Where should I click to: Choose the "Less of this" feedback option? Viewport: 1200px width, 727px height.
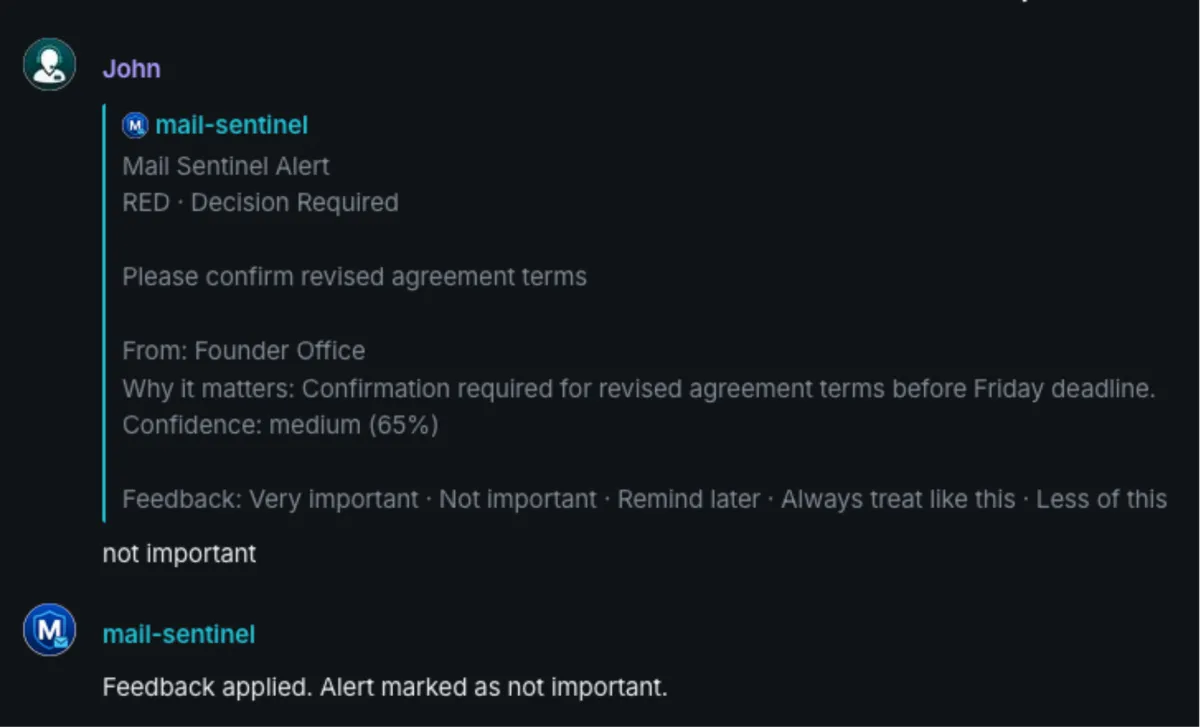pyautogui.click(x=1101, y=499)
